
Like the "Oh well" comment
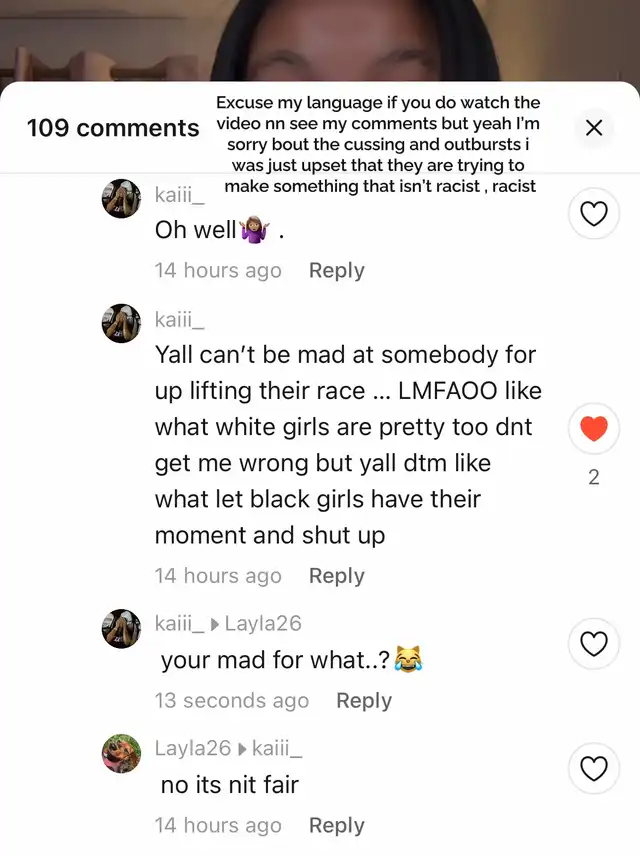pos(594,213)
